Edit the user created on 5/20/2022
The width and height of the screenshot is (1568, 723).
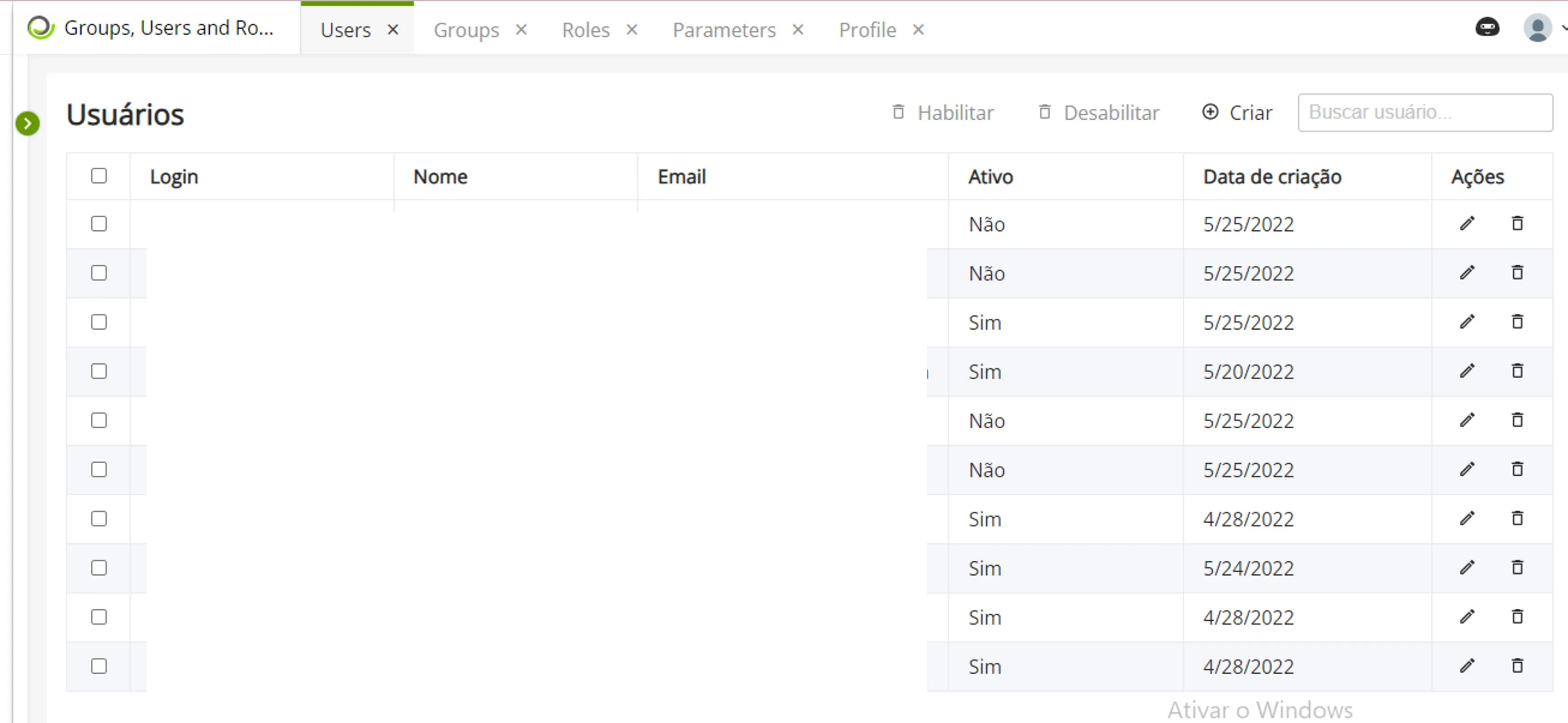pyautogui.click(x=1467, y=371)
